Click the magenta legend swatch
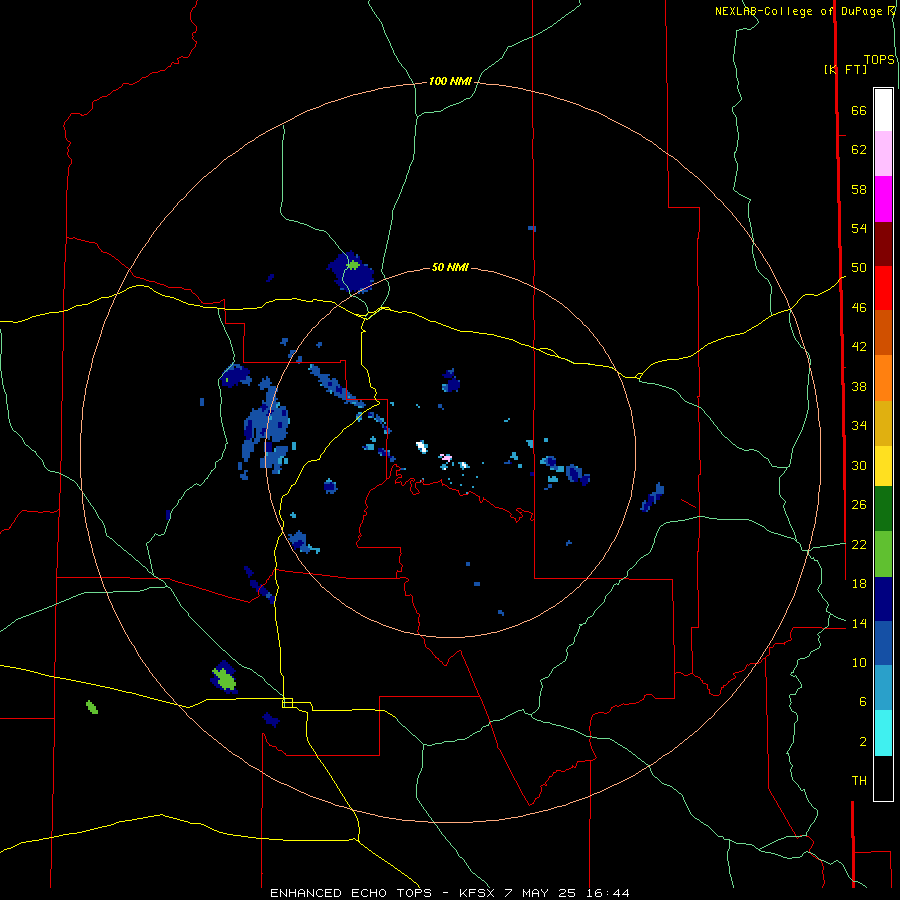This screenshot has height=900, width=900. [883, 199]
